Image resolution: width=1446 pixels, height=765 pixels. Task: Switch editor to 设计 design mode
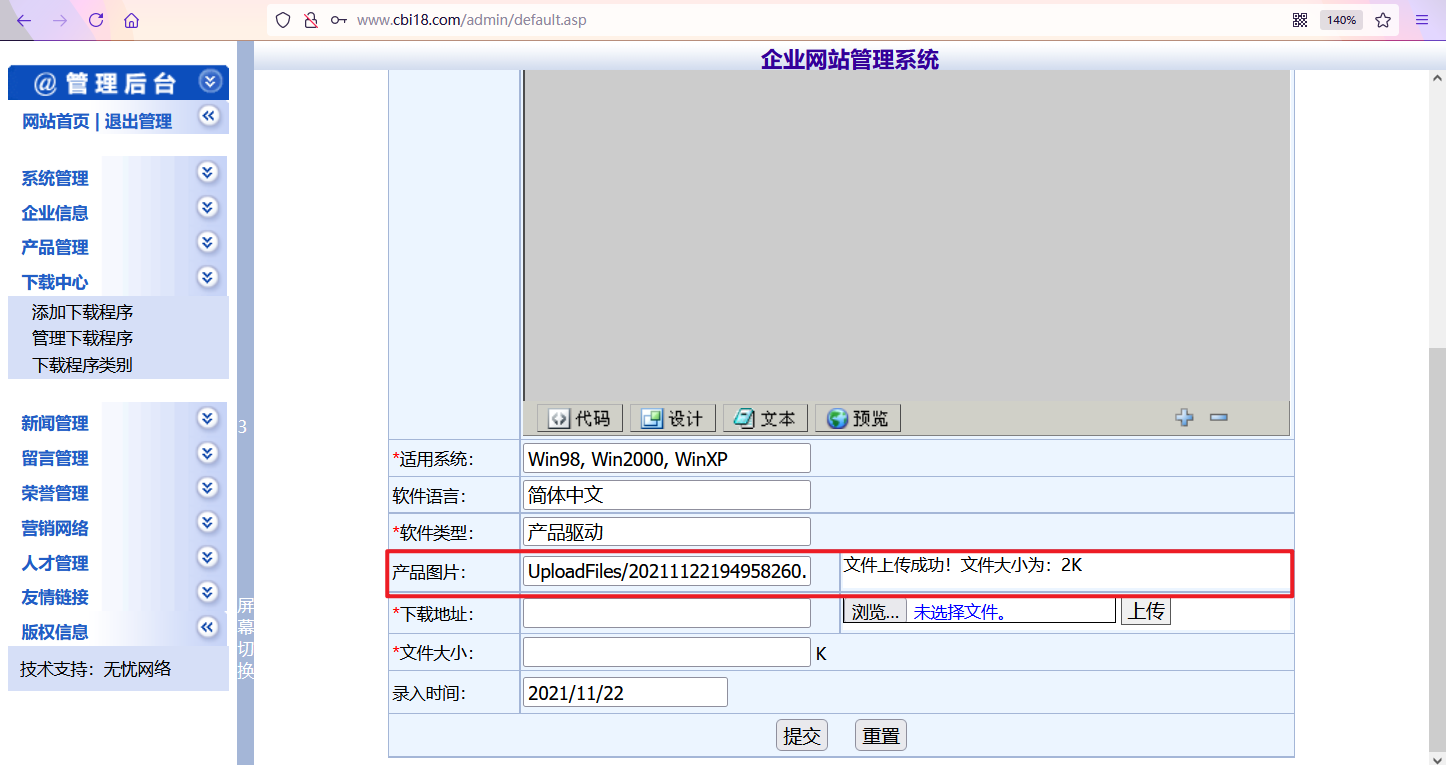[673, 418]
